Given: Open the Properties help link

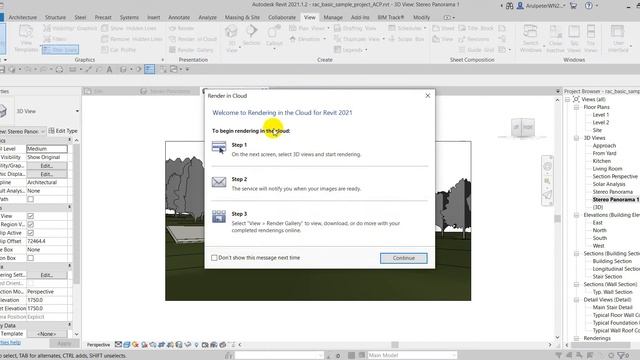Looking at the screenshot, I should [10, 342].
